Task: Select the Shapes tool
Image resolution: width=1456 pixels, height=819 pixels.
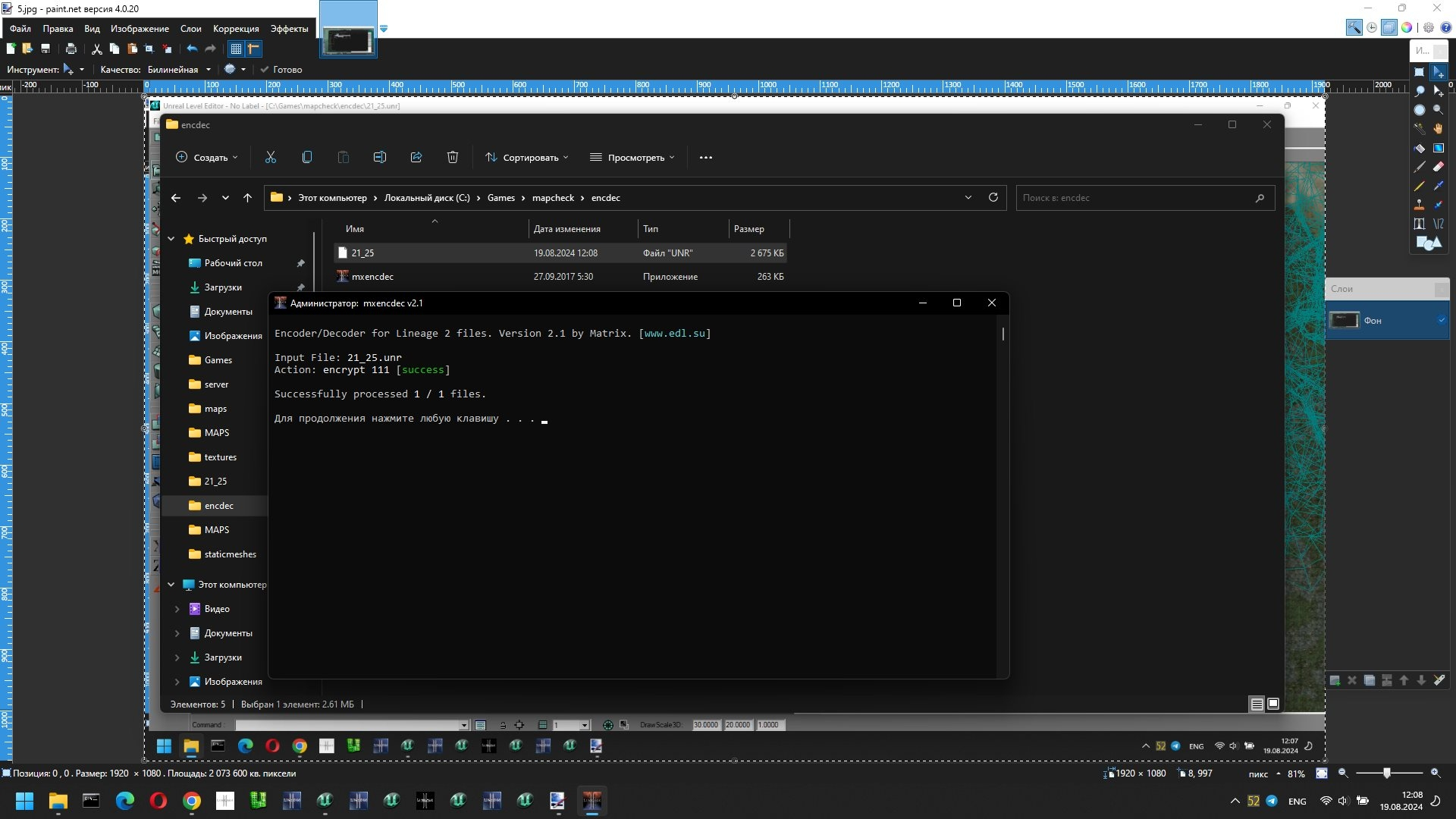Action: tap(1429, 243)
